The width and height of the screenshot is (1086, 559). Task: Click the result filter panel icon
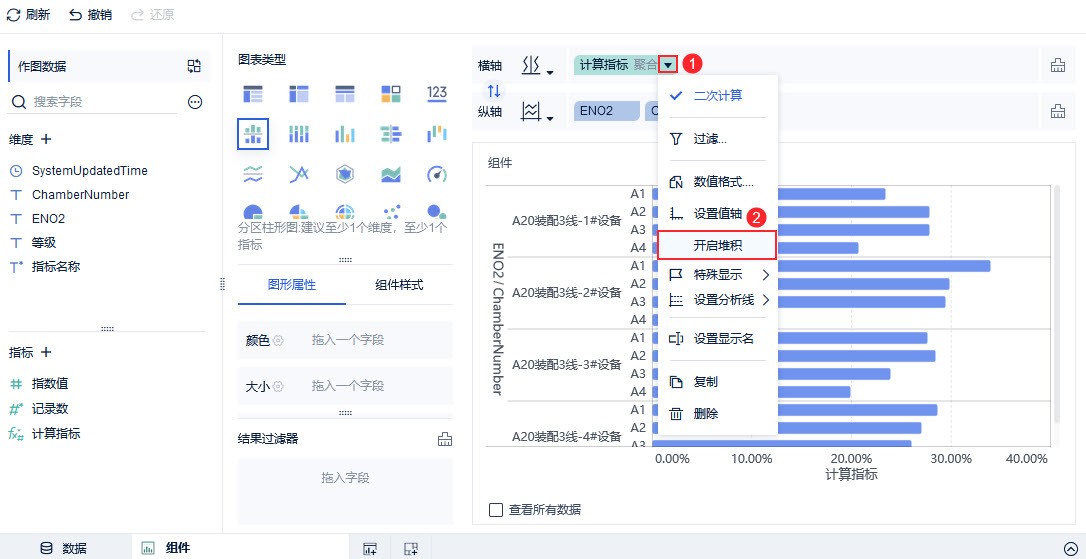(445, 438)
